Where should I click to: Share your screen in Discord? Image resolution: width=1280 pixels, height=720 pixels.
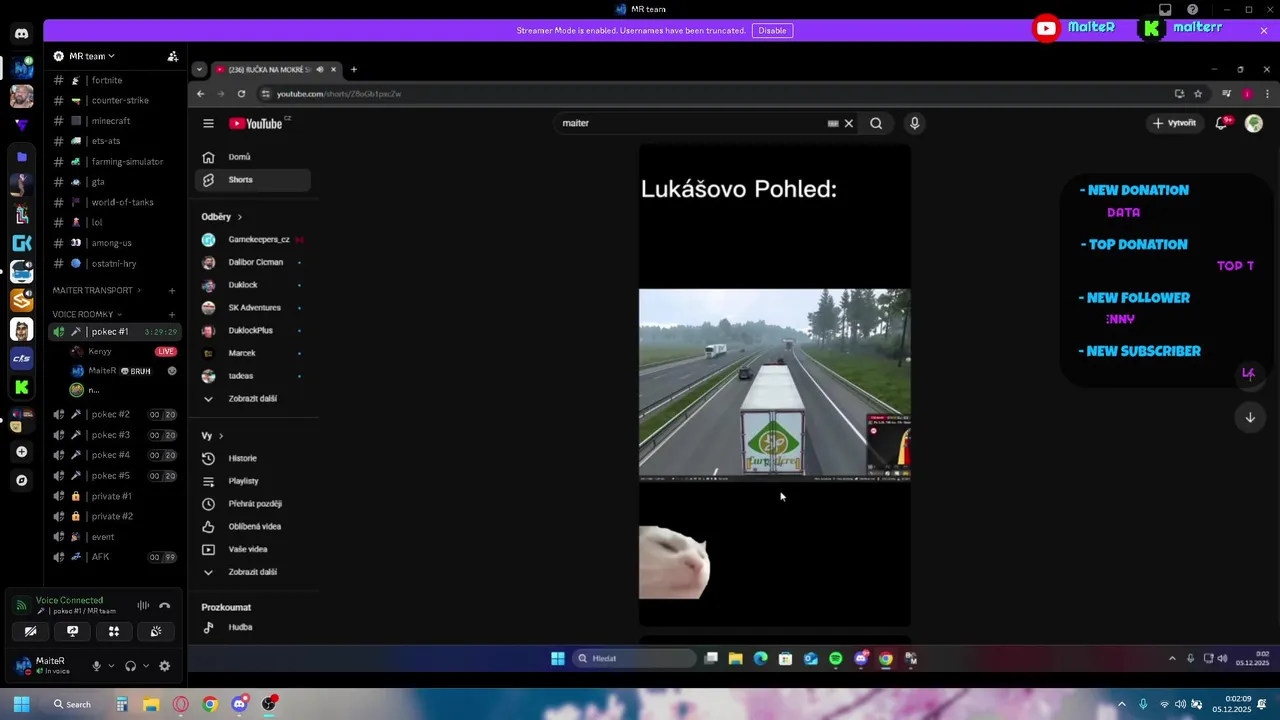pos(72,631)
